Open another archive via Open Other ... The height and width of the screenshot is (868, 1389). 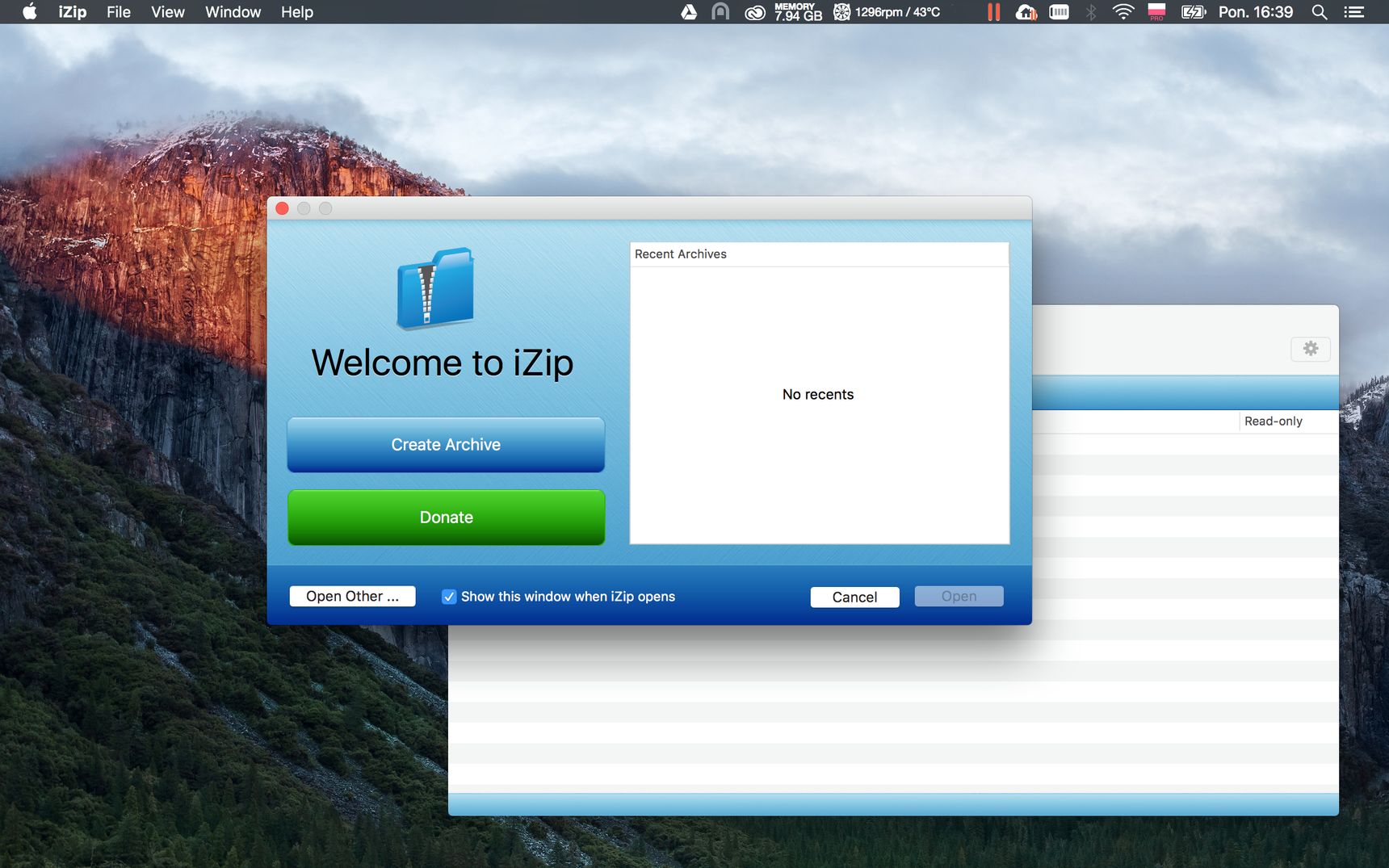(352, 596)
